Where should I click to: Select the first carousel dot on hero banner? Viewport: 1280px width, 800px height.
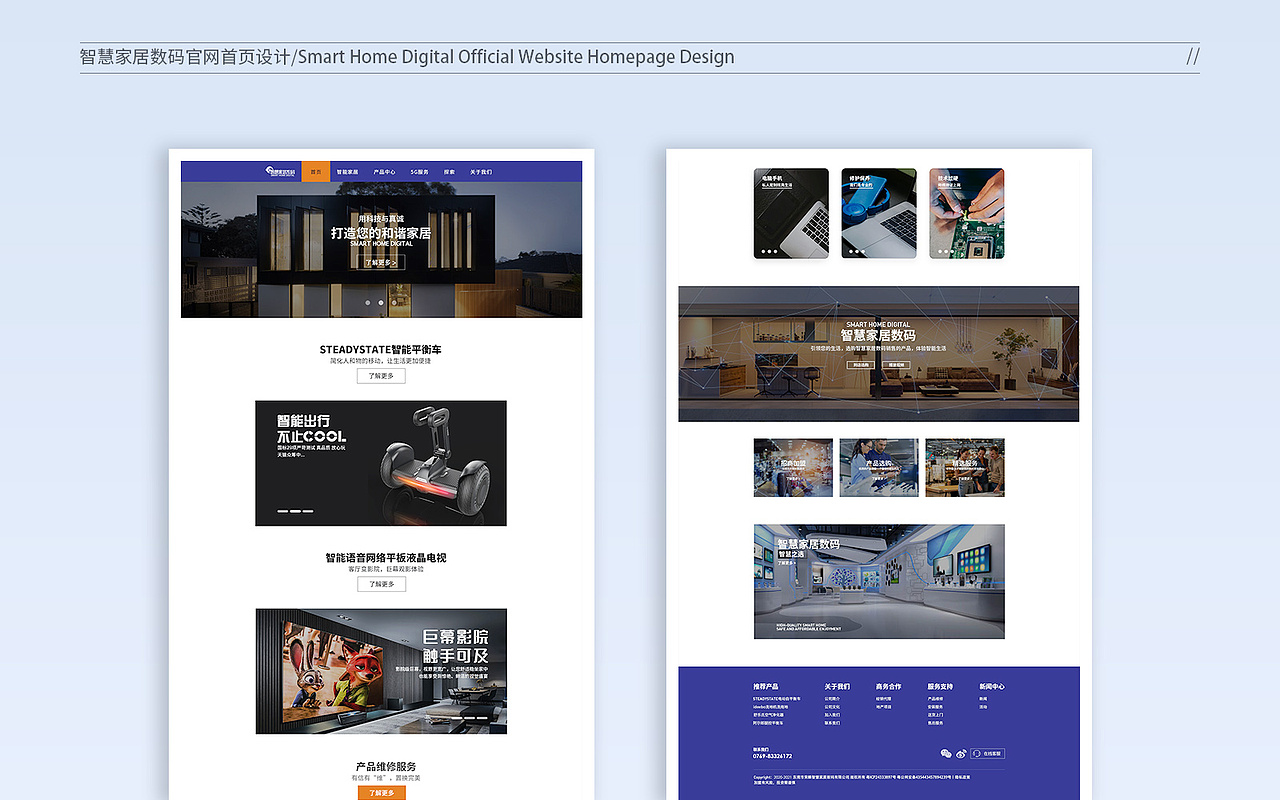pyautogui.click(x=367, y=301)
